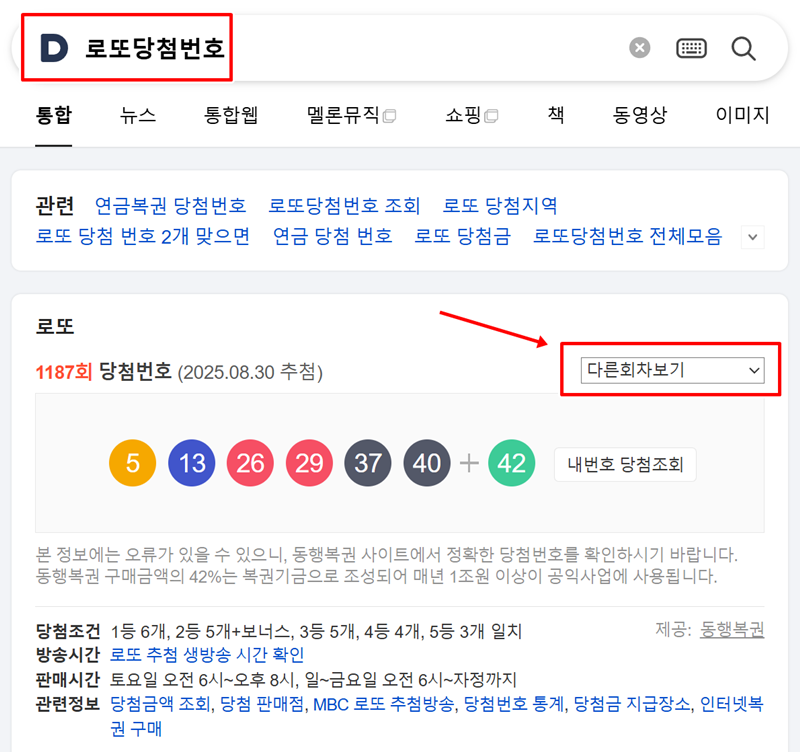
Task: Click the 판매시간 label
Action: pyautogui.click(x=68, y=680)
